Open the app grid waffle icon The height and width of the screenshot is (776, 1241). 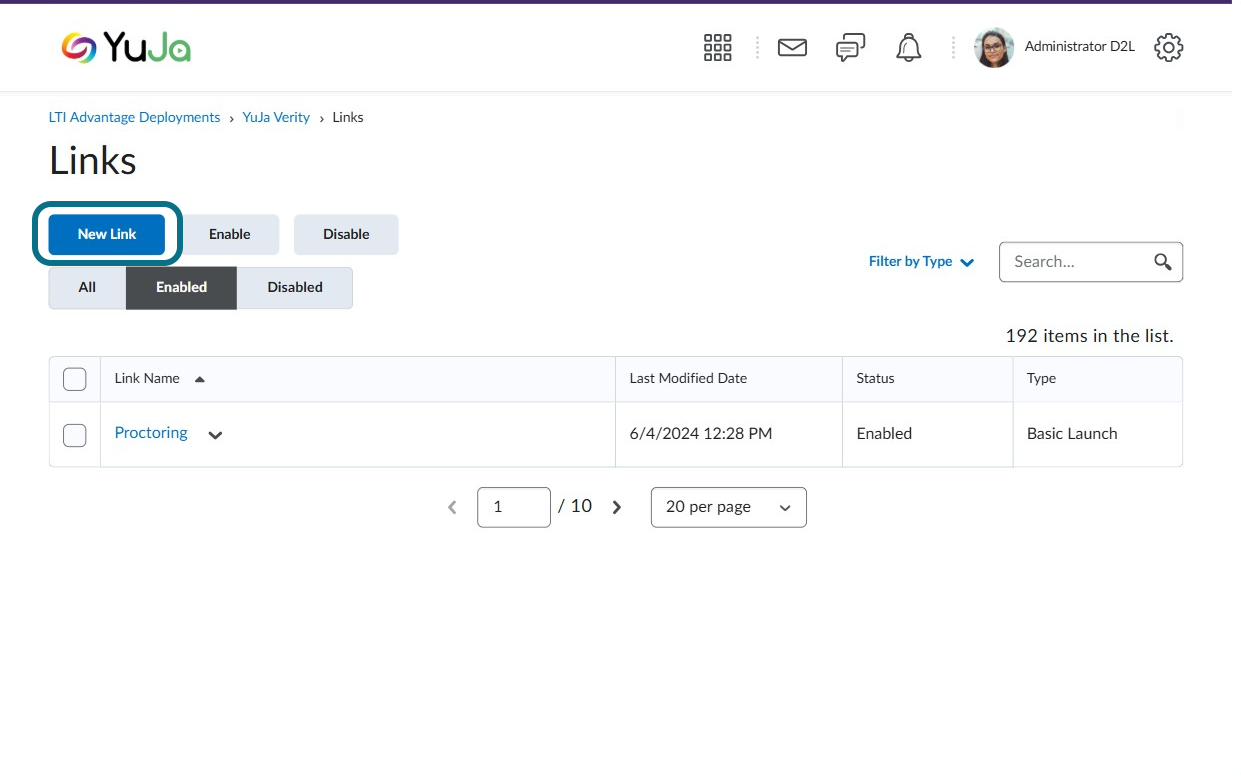click(x=717, y=47)
